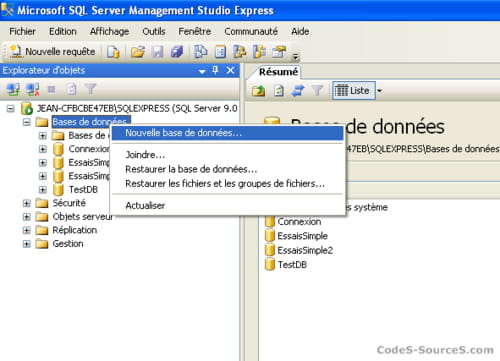500x361 pixels.
Task: Expand the Connexion database in the tree
Action: coord(43,149)
